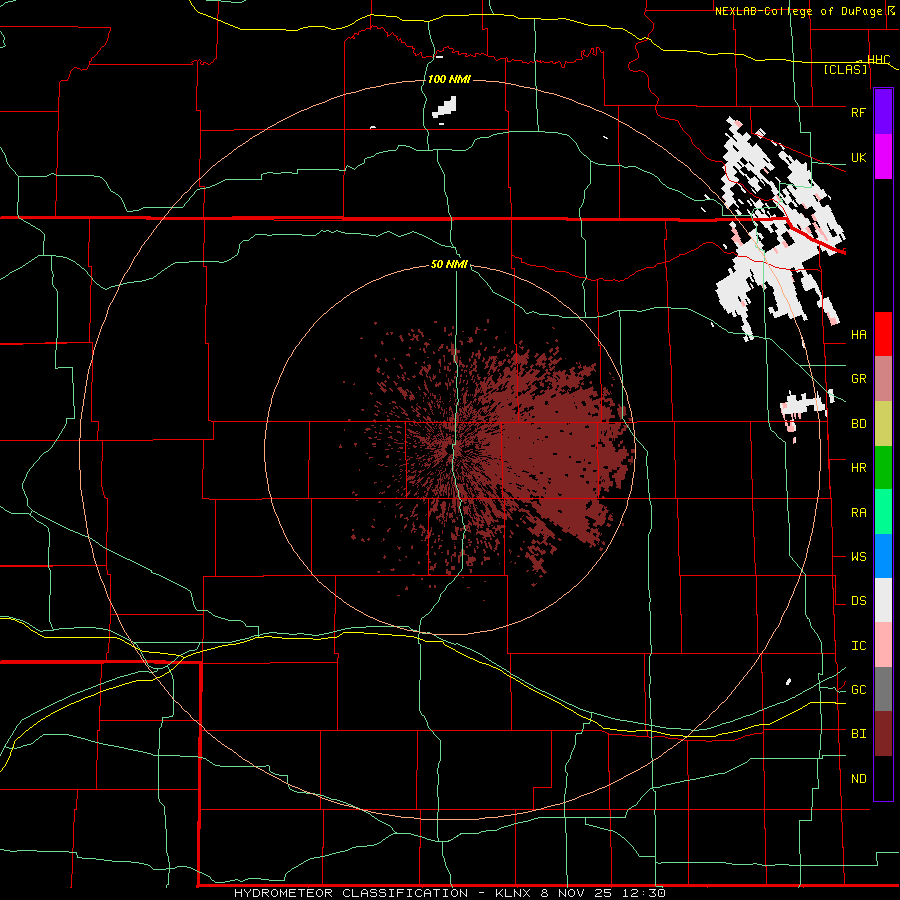Click the 'ND' legend label
900x900 pixels.
click(x=858, y=779)
